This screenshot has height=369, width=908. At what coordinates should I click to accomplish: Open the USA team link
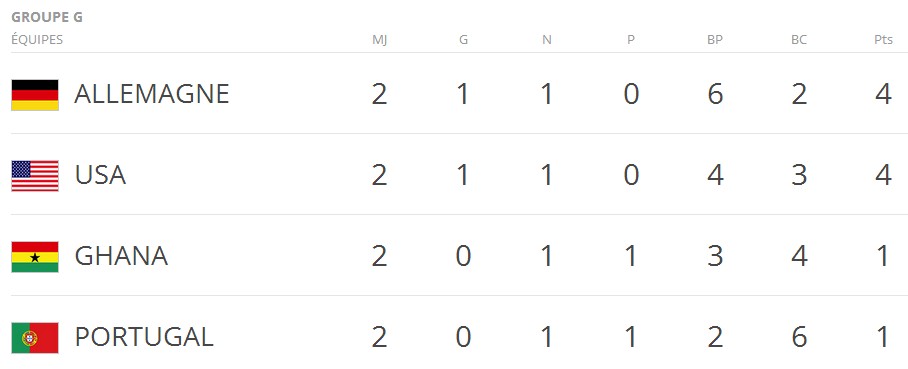(100, 175)
